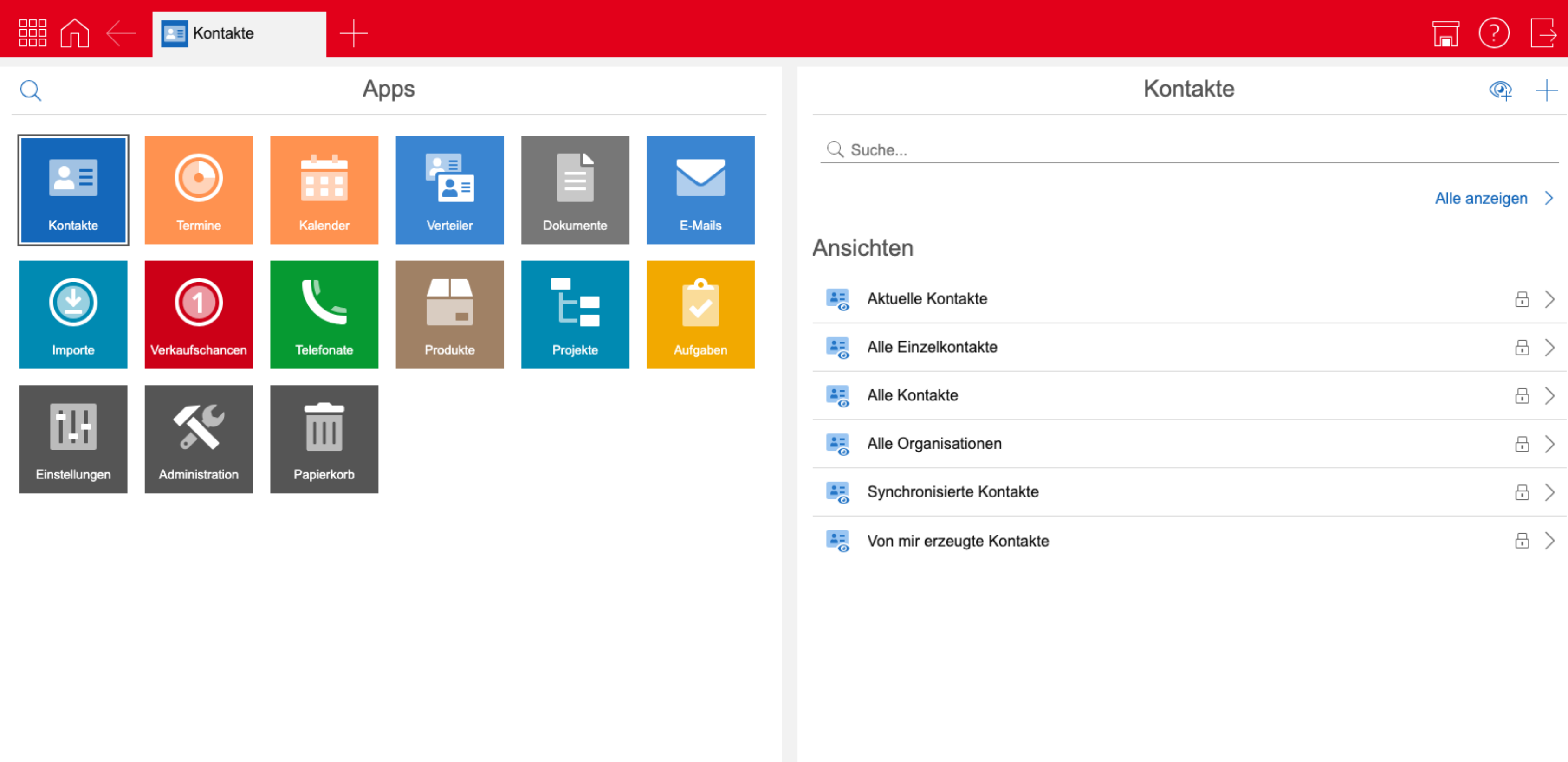Screen dimensions: 1568x762
Task: Click lock icon on Von mir erzeugte Kontakte row
Action: point(1522,541)
